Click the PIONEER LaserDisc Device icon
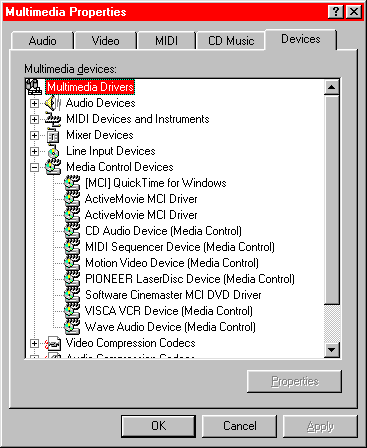The image size is (367, 448). coord(72,279)
